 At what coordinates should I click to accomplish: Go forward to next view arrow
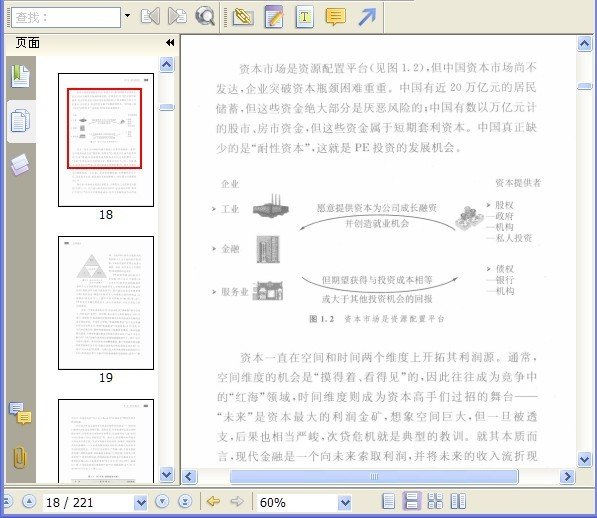(236, 502)
